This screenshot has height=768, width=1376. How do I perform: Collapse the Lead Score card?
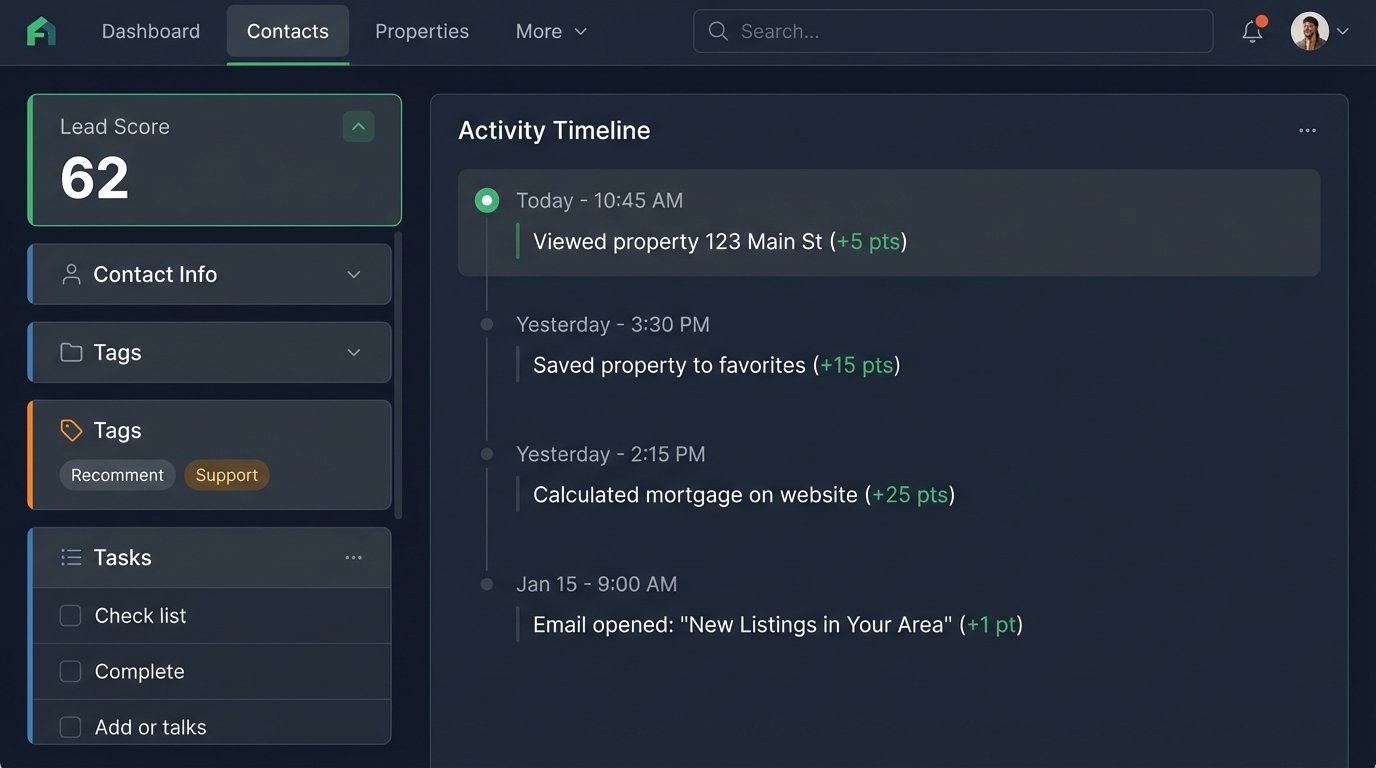[x=358, y=126]
